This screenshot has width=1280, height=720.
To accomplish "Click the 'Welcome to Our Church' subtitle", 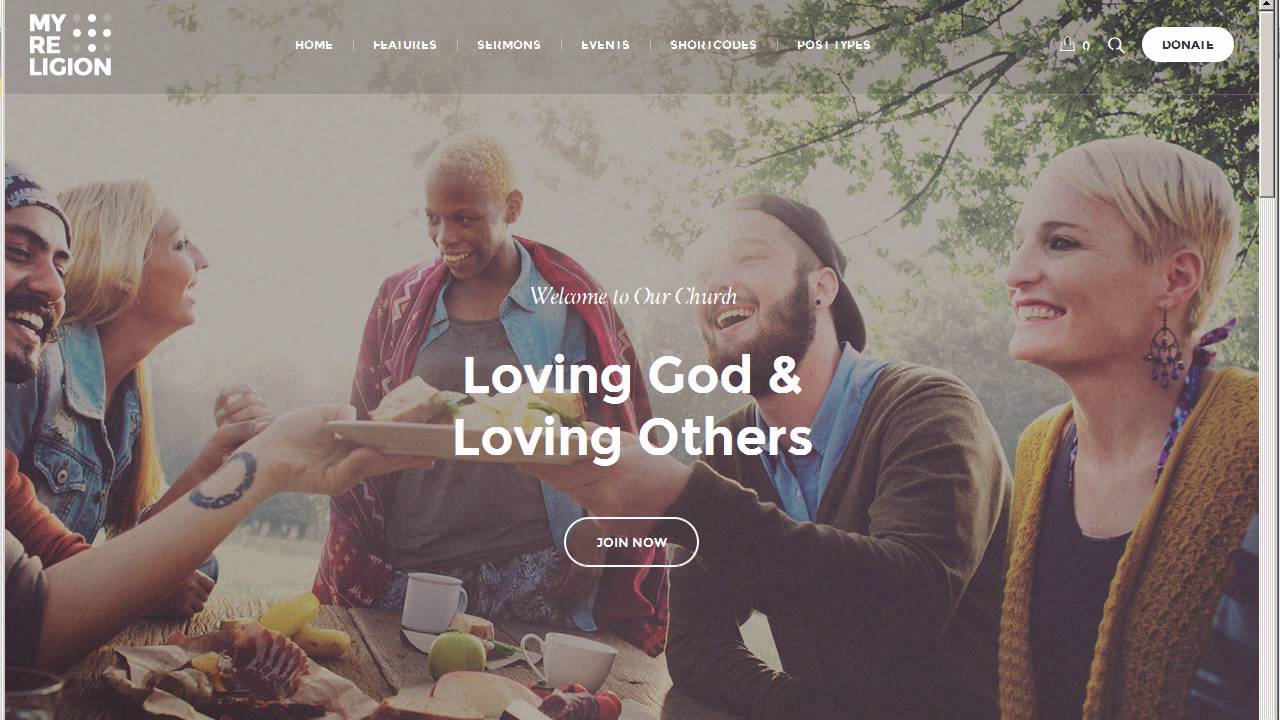I will tap(633, 296).
